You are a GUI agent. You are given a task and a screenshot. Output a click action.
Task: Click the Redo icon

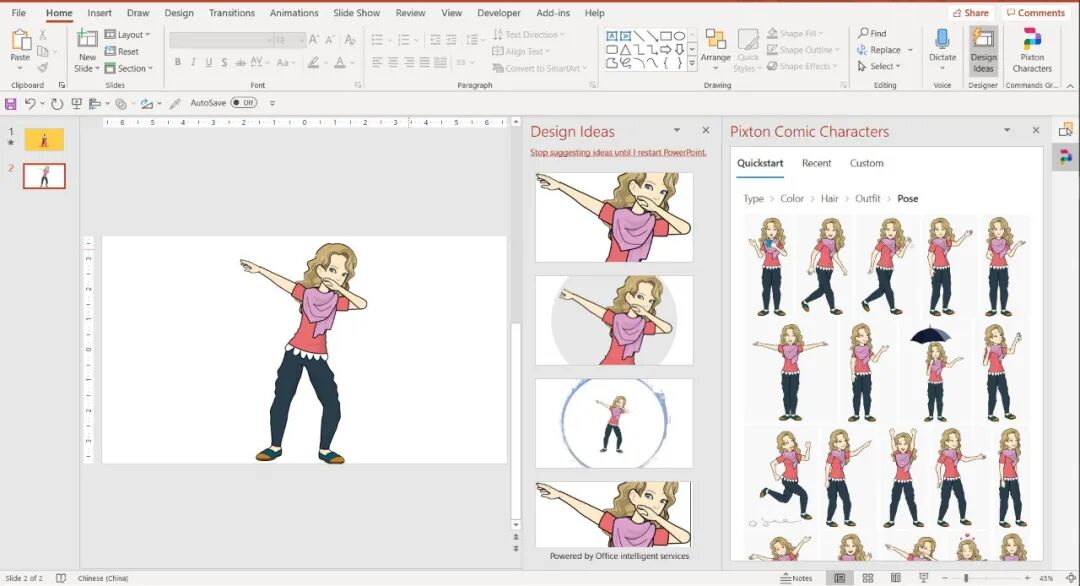57,103
